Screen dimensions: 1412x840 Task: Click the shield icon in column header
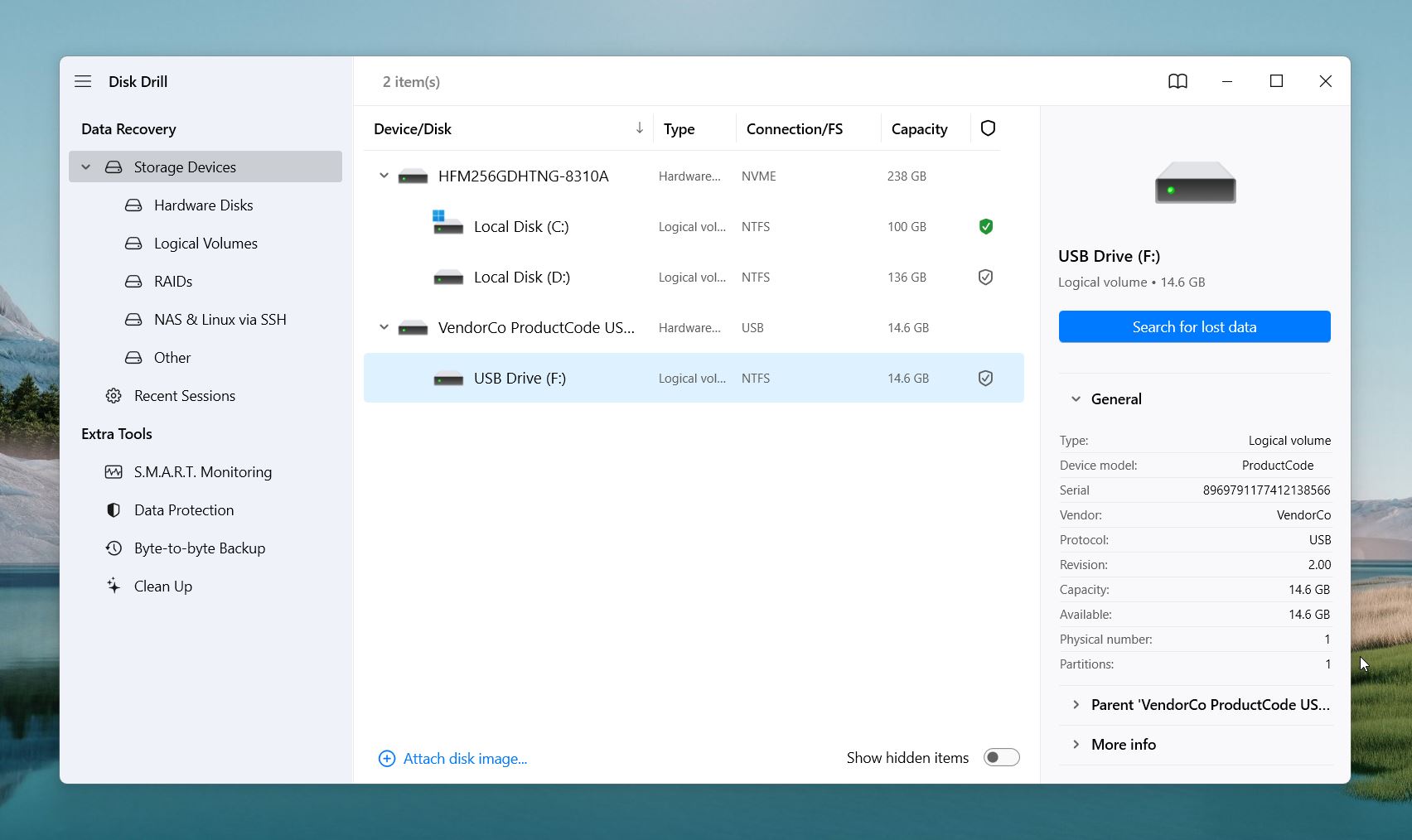point(988,128)
